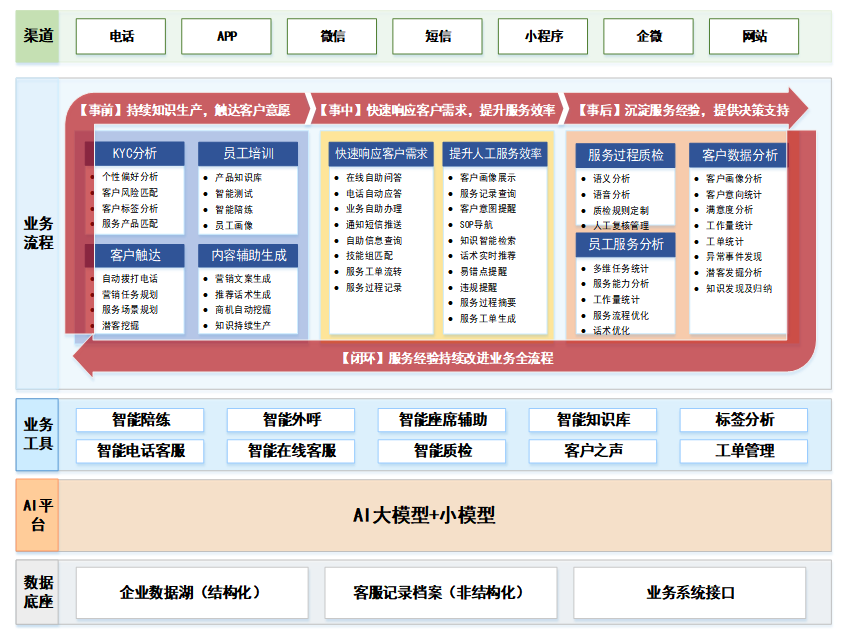Click the 企业数据湖（结构化）box

click(192, 593)
